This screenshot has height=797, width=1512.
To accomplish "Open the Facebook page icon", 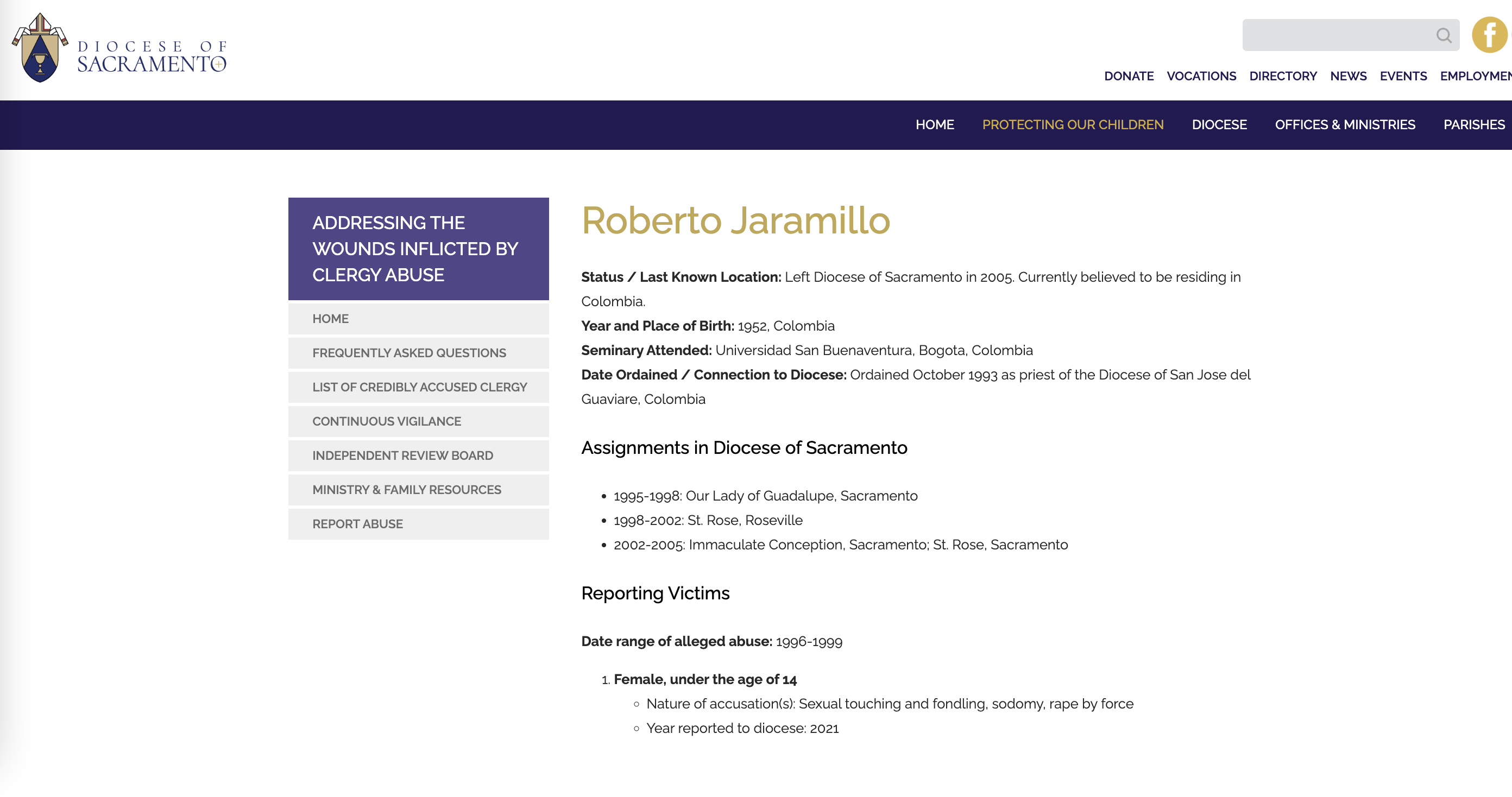I will click(1489, 35).
